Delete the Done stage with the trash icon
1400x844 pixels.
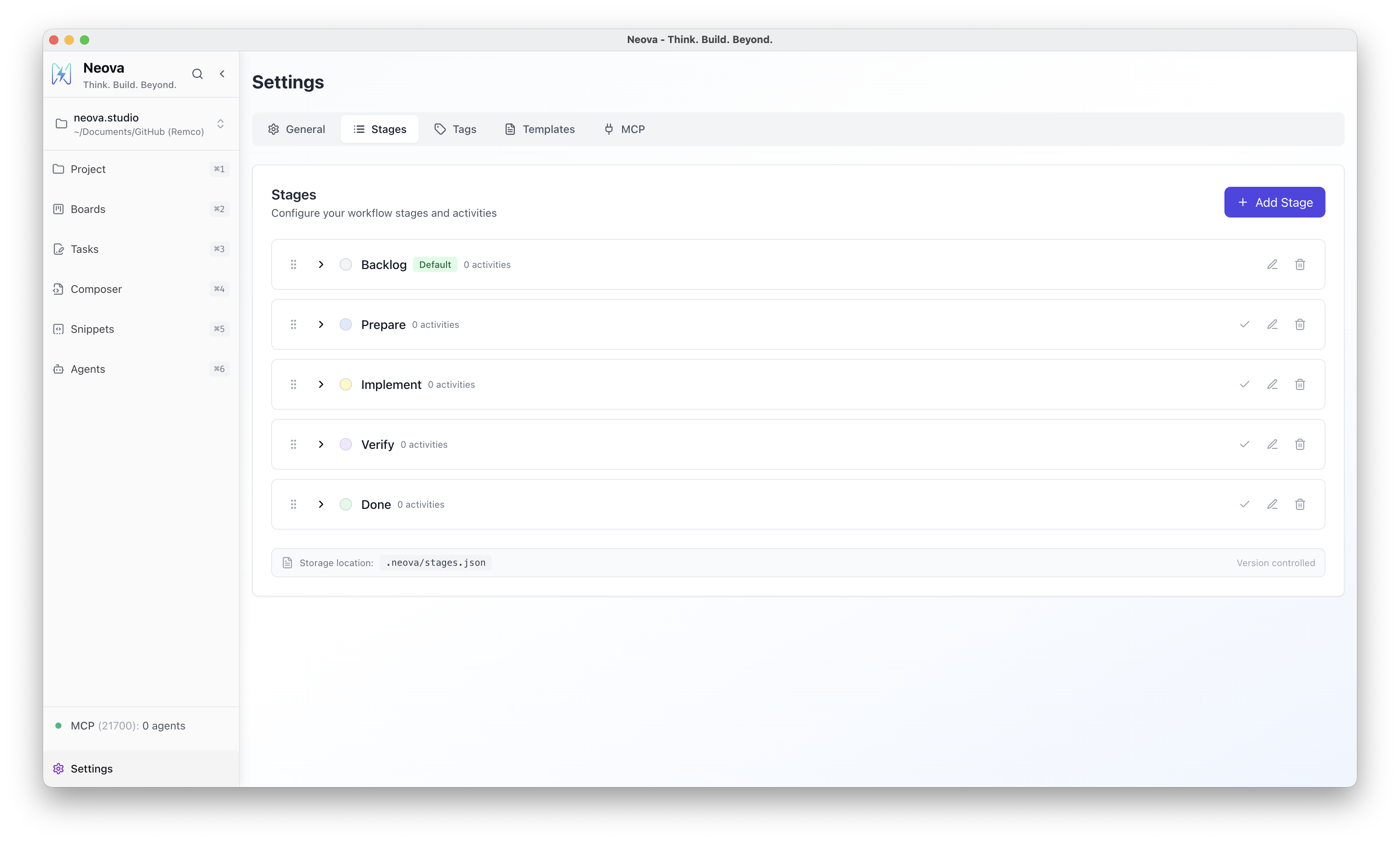point(1300,504)
